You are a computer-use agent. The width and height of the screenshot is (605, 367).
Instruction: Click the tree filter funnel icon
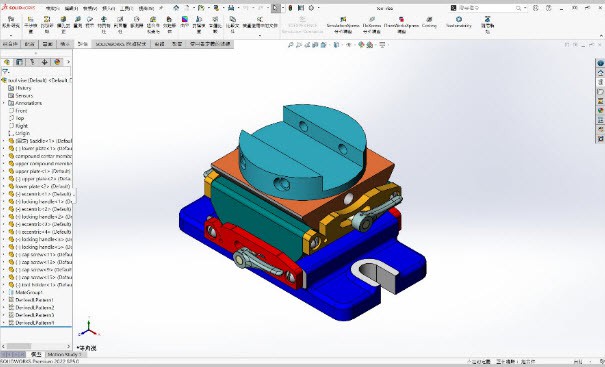[x=5, y=71]
